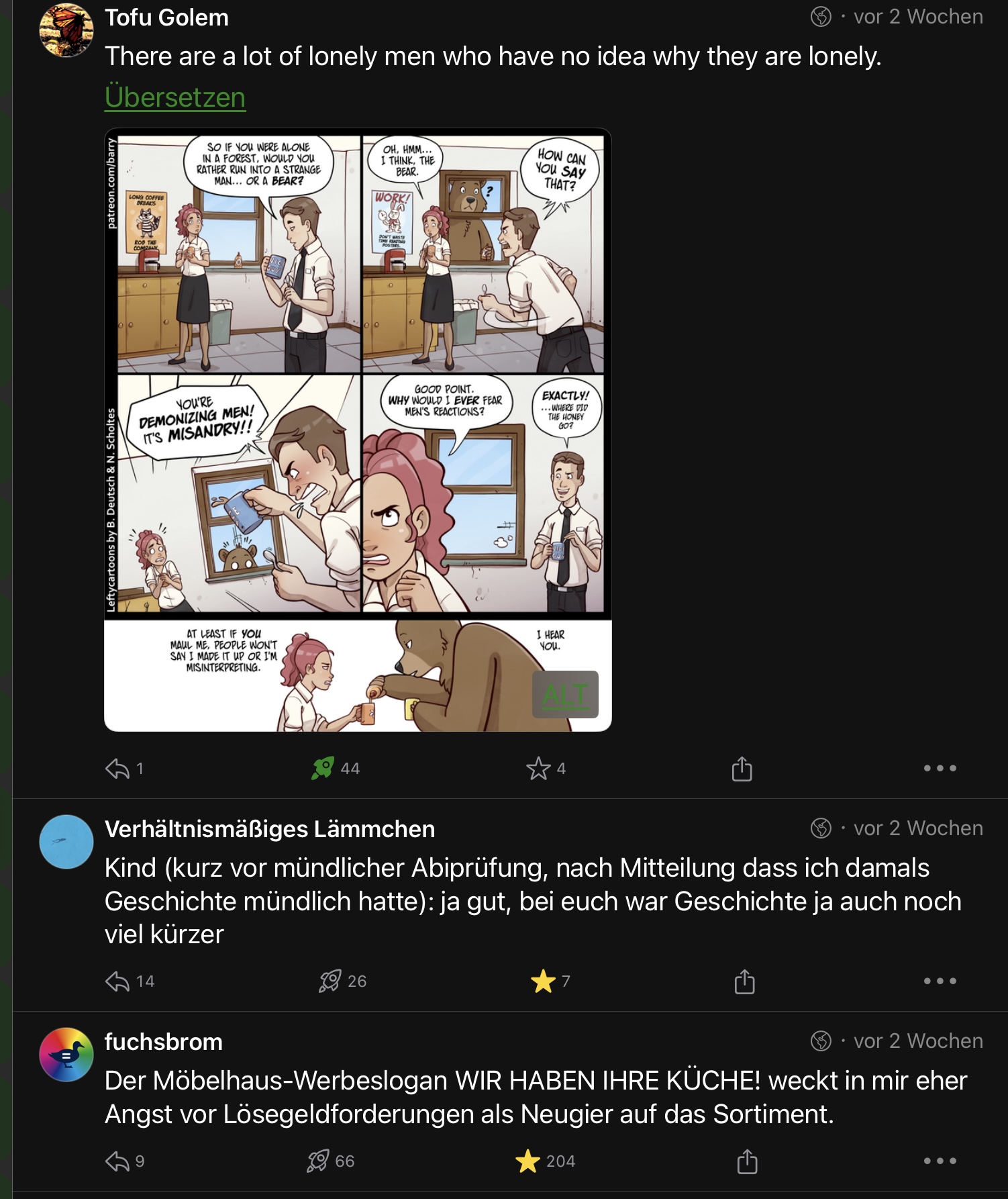Open more options for Lämmchen's post
This screenshot has height=1199, width=1008.
(940, 981)
